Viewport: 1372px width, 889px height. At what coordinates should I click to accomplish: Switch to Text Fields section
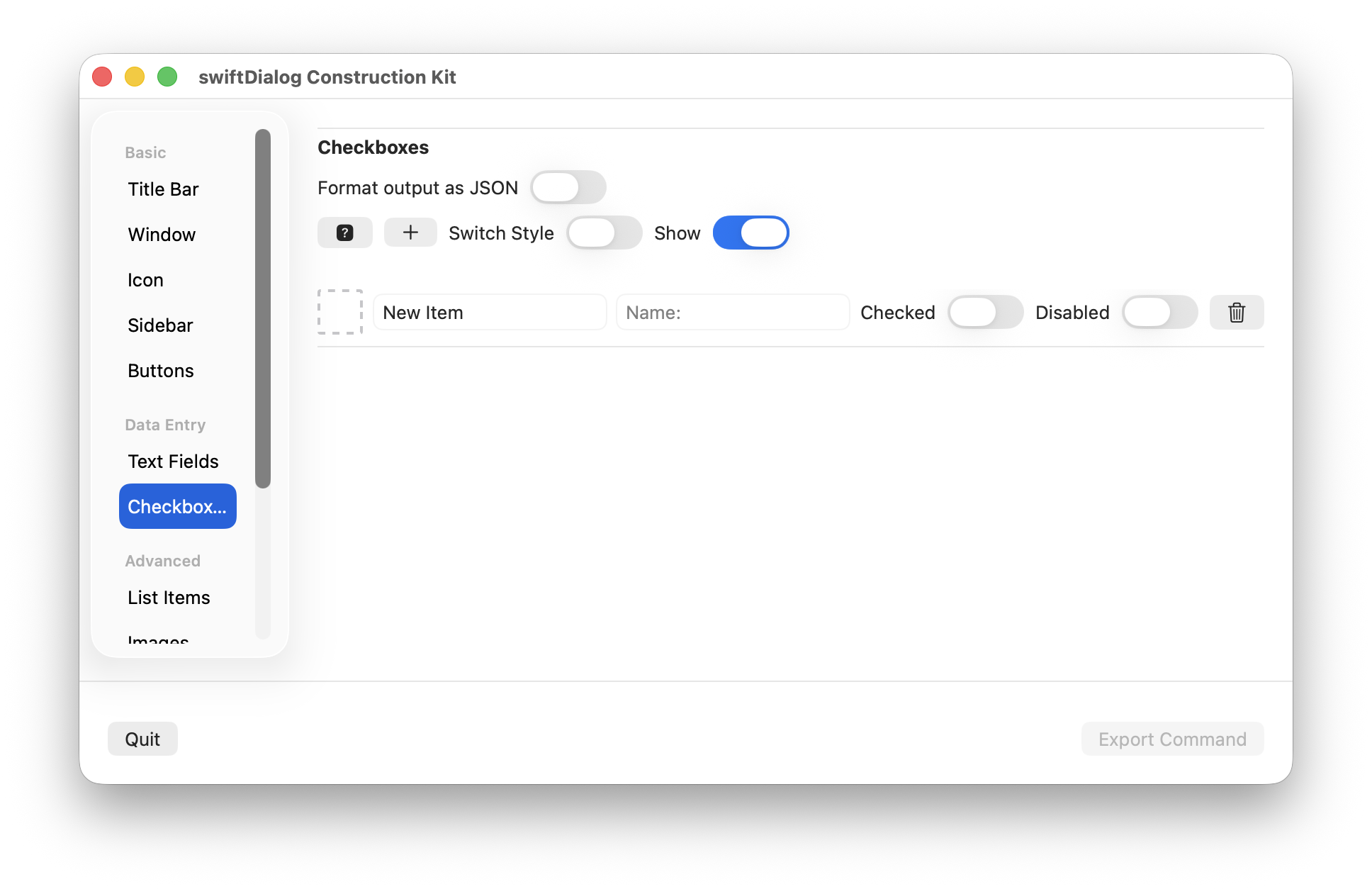pyautogui.click(x=173, y=462)
